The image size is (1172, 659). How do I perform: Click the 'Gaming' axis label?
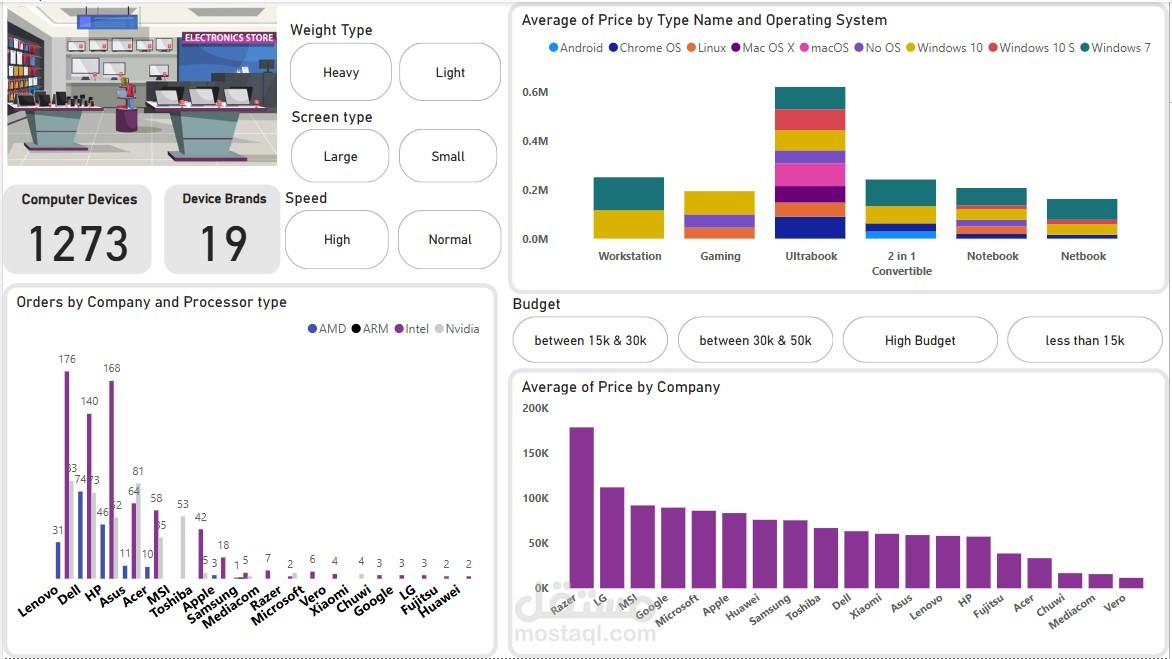tap(720, 256)
